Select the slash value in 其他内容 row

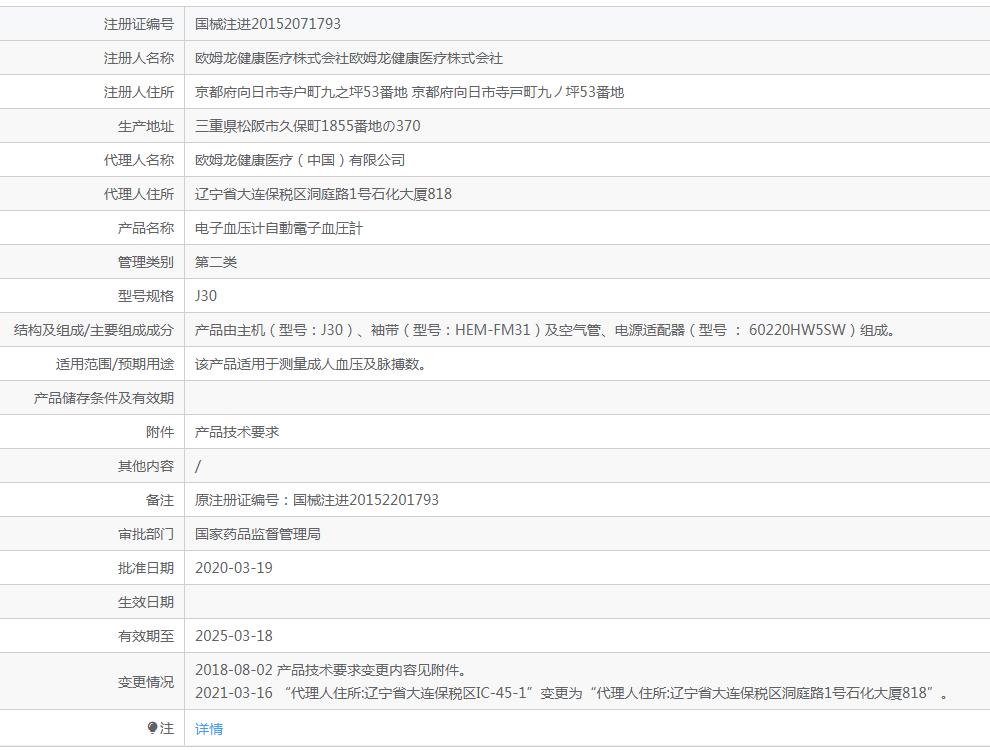[198, 466]
